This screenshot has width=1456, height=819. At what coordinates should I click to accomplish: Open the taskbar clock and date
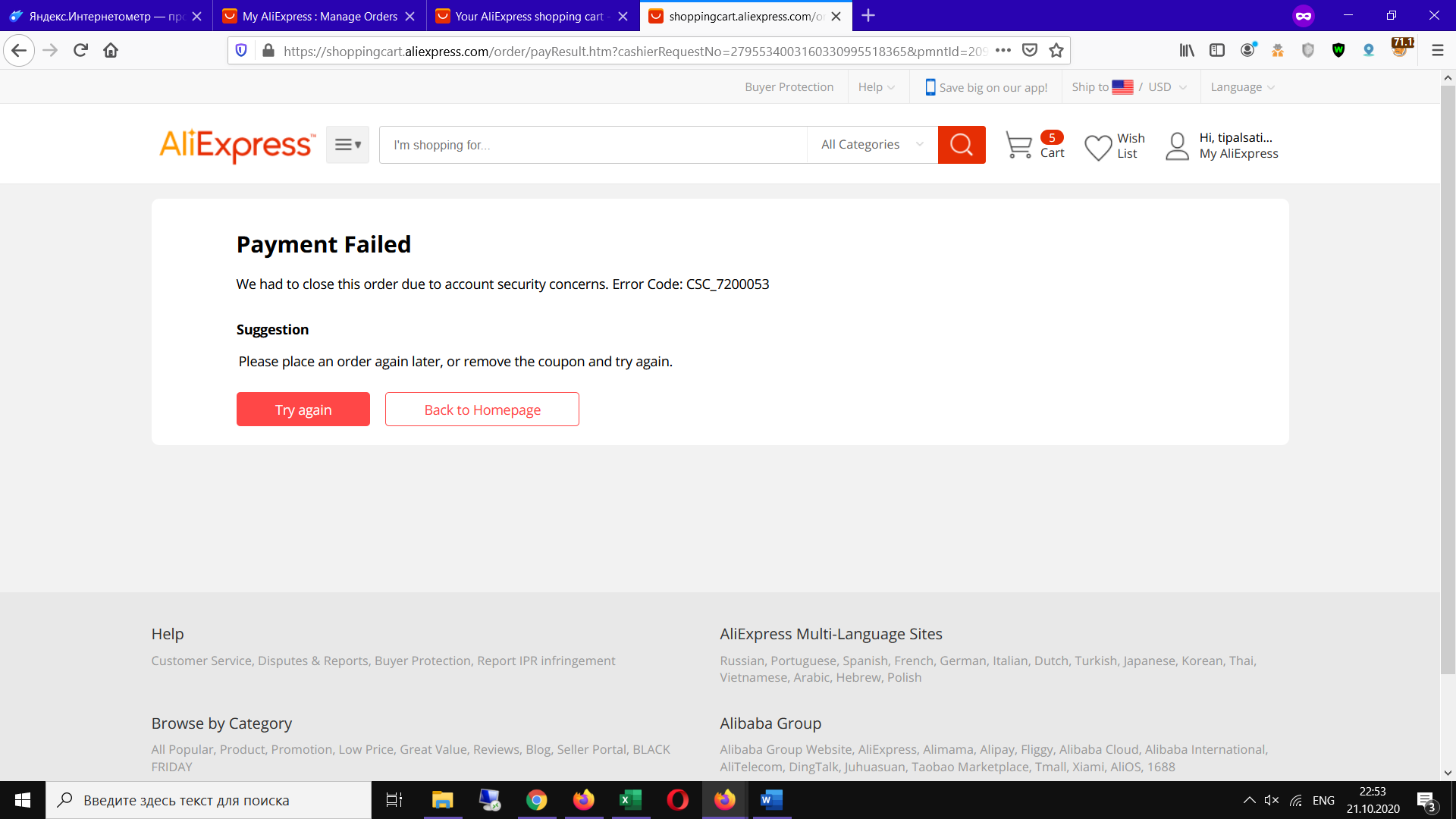point(1373,800)
